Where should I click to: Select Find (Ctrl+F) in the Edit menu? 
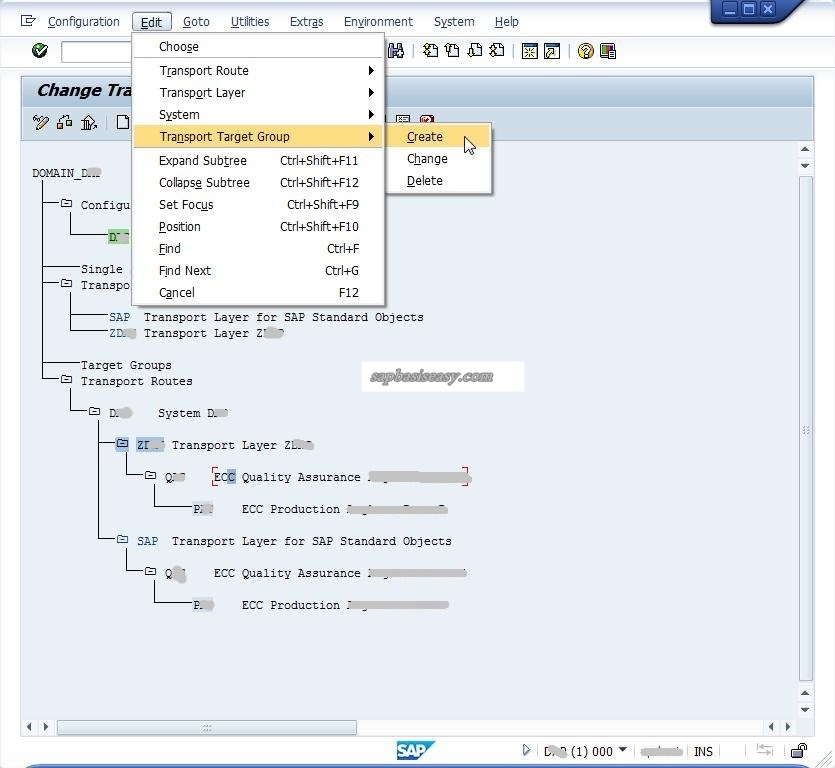(x=258, y=249)
